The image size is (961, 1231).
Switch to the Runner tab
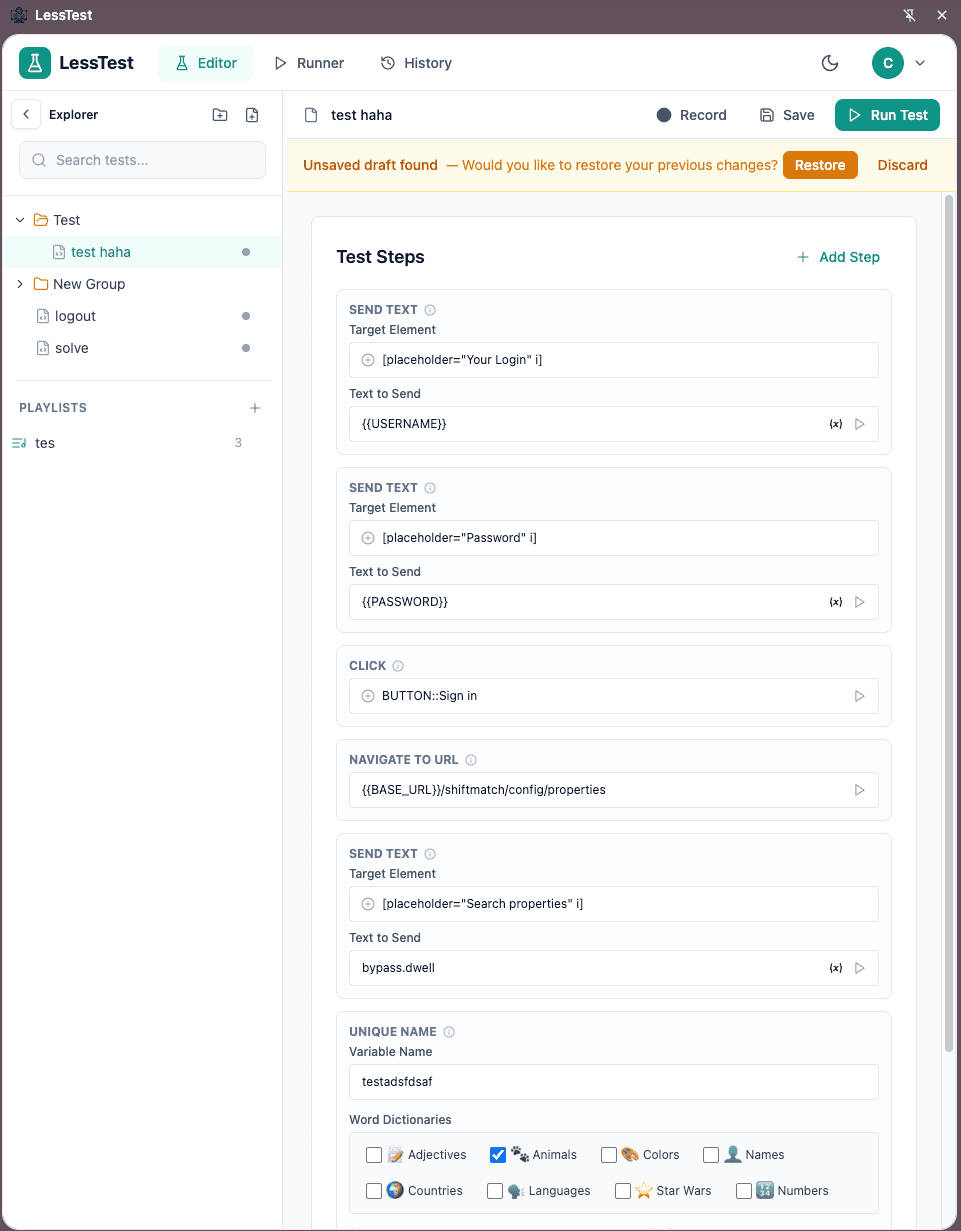[x=309, y=62]
